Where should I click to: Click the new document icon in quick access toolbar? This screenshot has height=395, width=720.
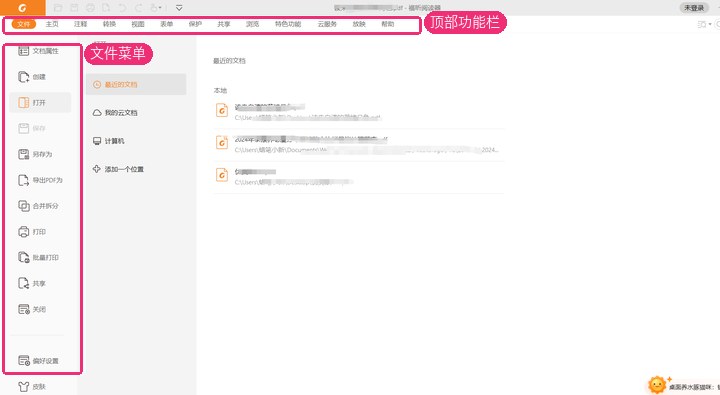point(106,8)
